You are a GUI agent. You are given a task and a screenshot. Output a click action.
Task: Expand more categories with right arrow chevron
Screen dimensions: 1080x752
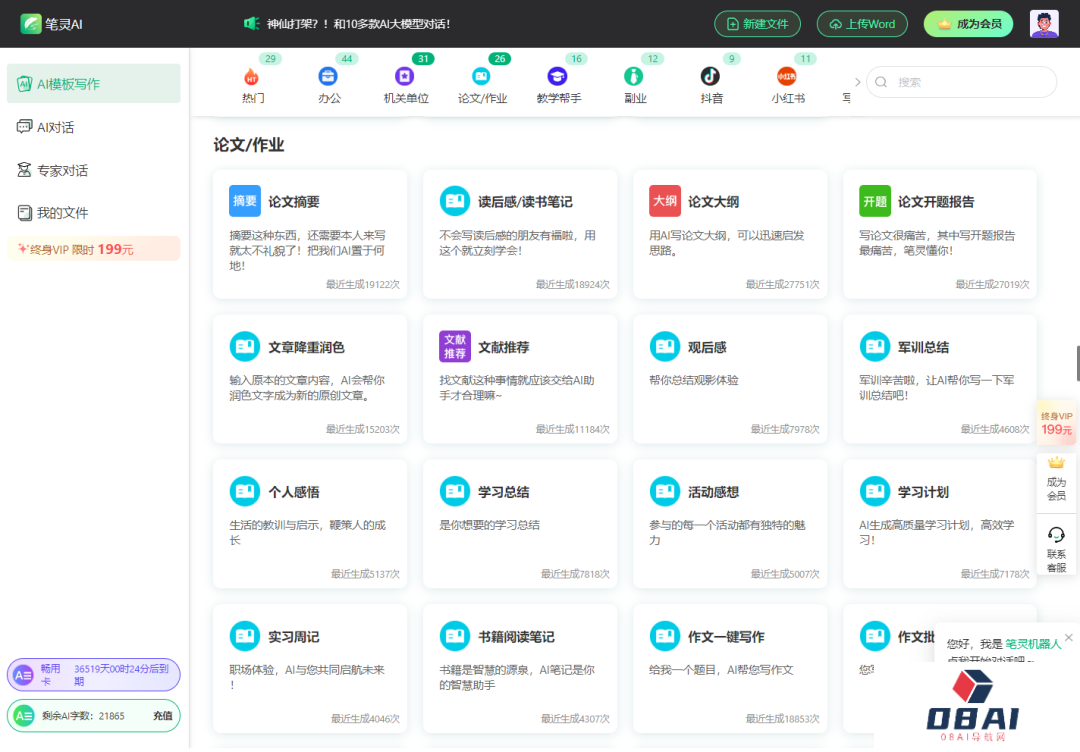[x=858, y=80]
